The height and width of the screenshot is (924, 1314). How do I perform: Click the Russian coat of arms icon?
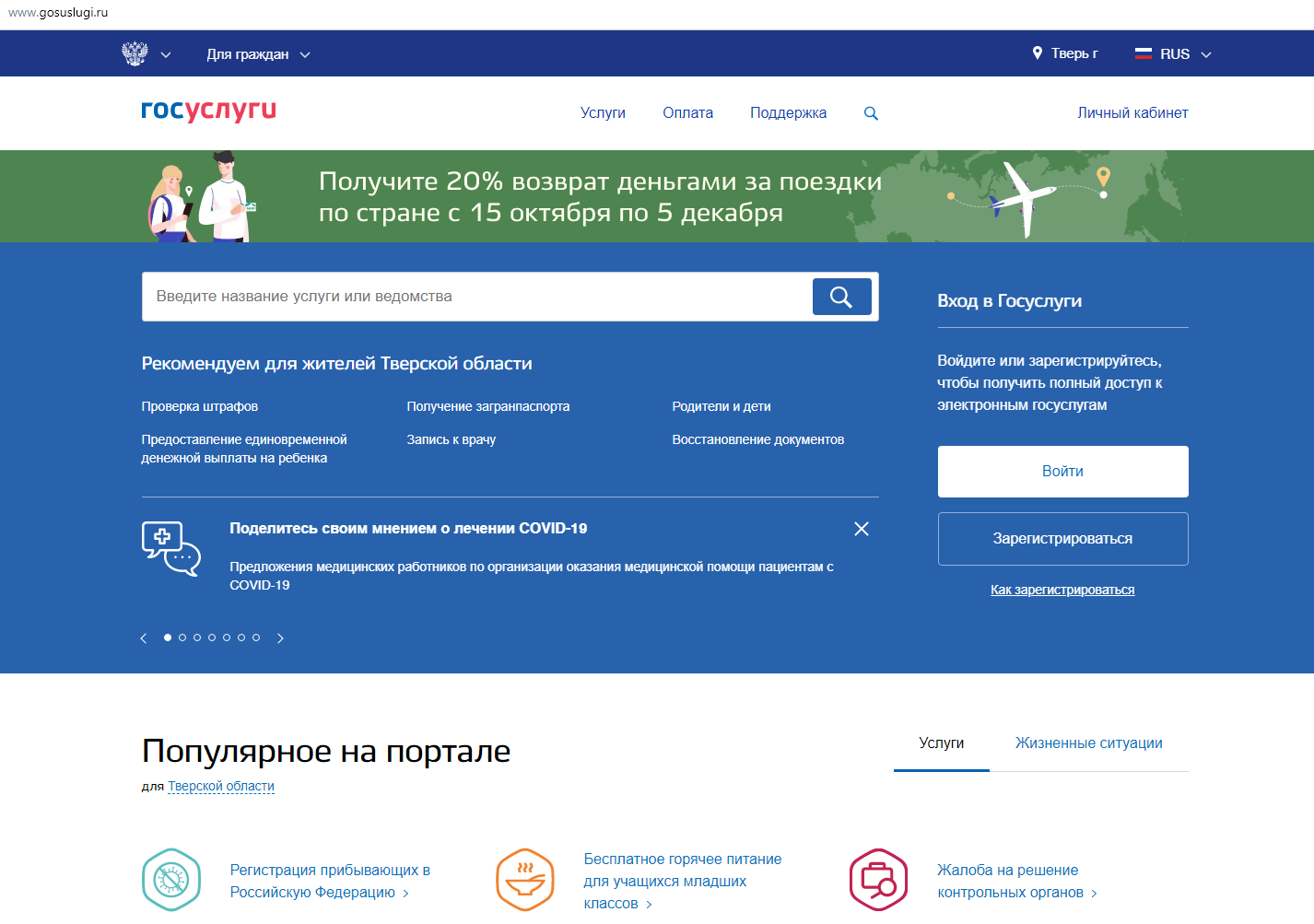click(135, 53)
